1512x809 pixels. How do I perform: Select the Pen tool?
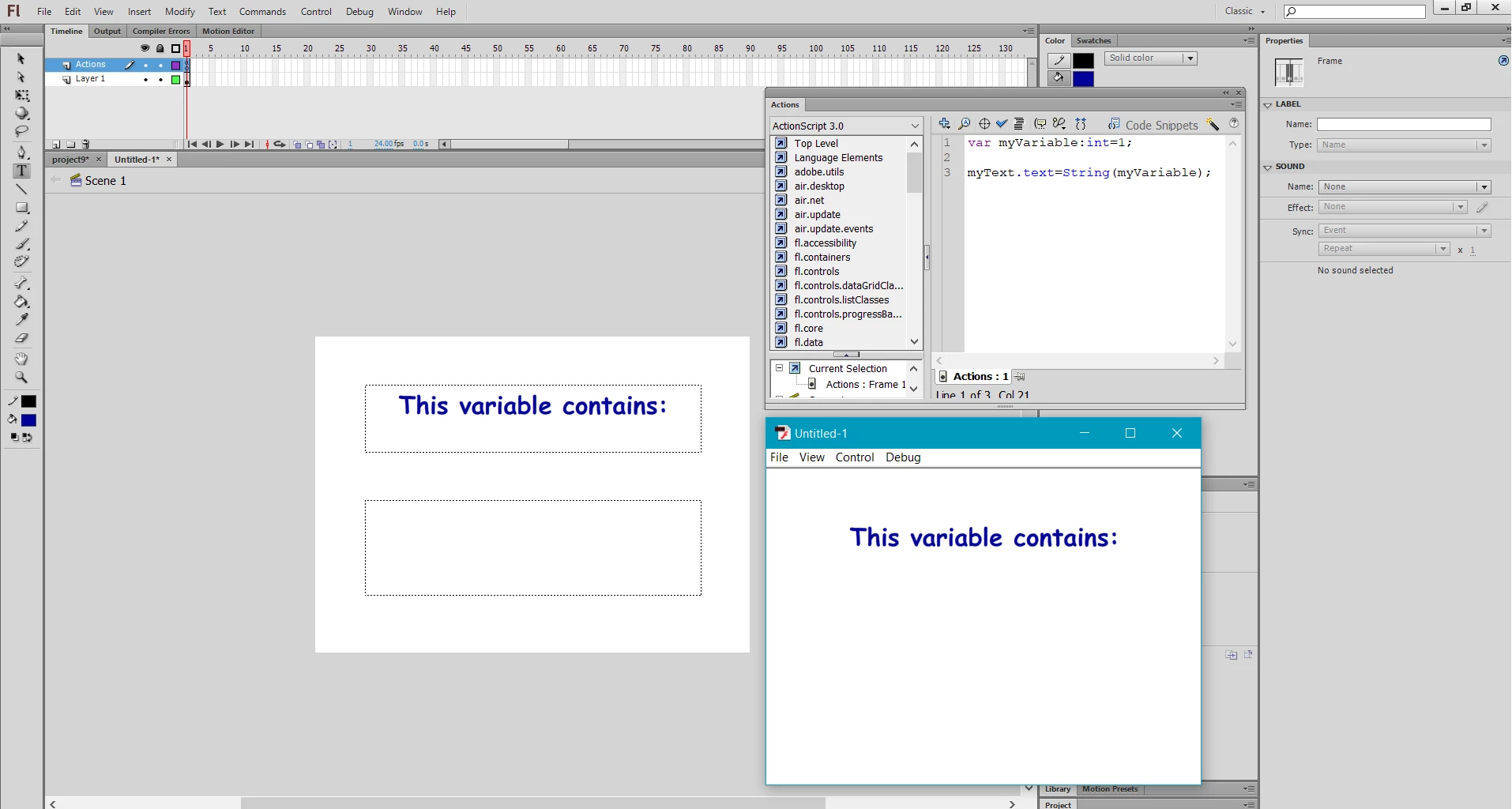click(x=21, y=152)
